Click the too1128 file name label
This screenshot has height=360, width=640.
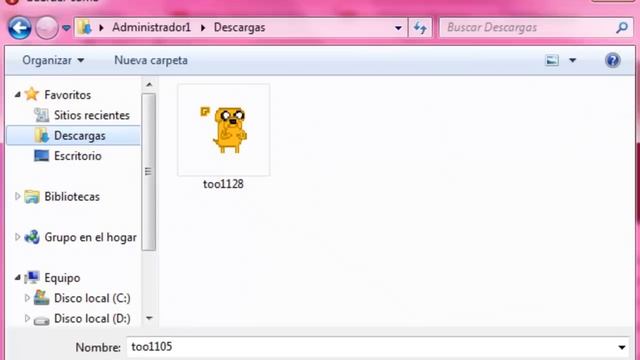point(223,184)
